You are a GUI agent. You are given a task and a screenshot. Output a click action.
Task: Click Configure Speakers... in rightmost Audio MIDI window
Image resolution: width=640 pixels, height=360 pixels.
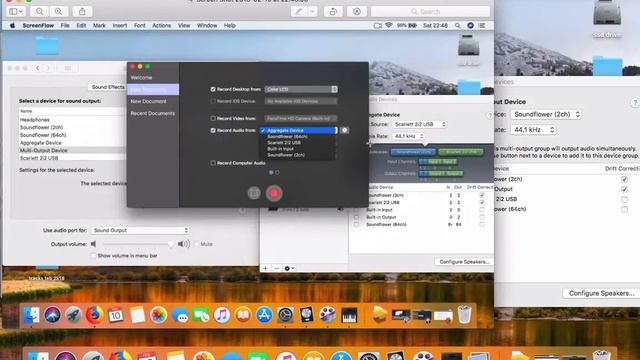click(x=601, y=293)
